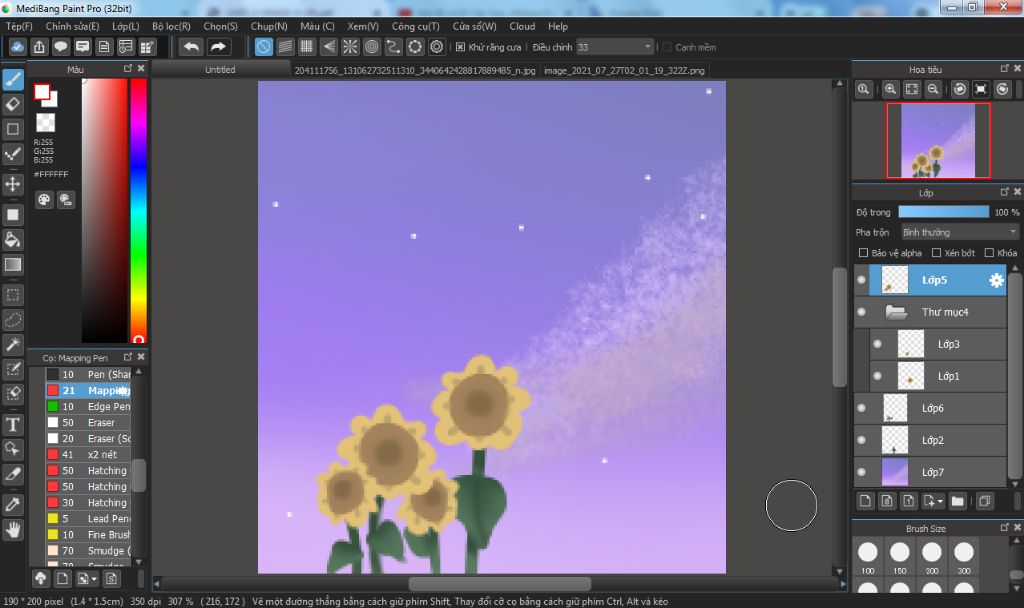Select the Eyedropper tool
The height and width of the screenshot is (608, 1024).
pyautogui.click(x=13, y=504)
